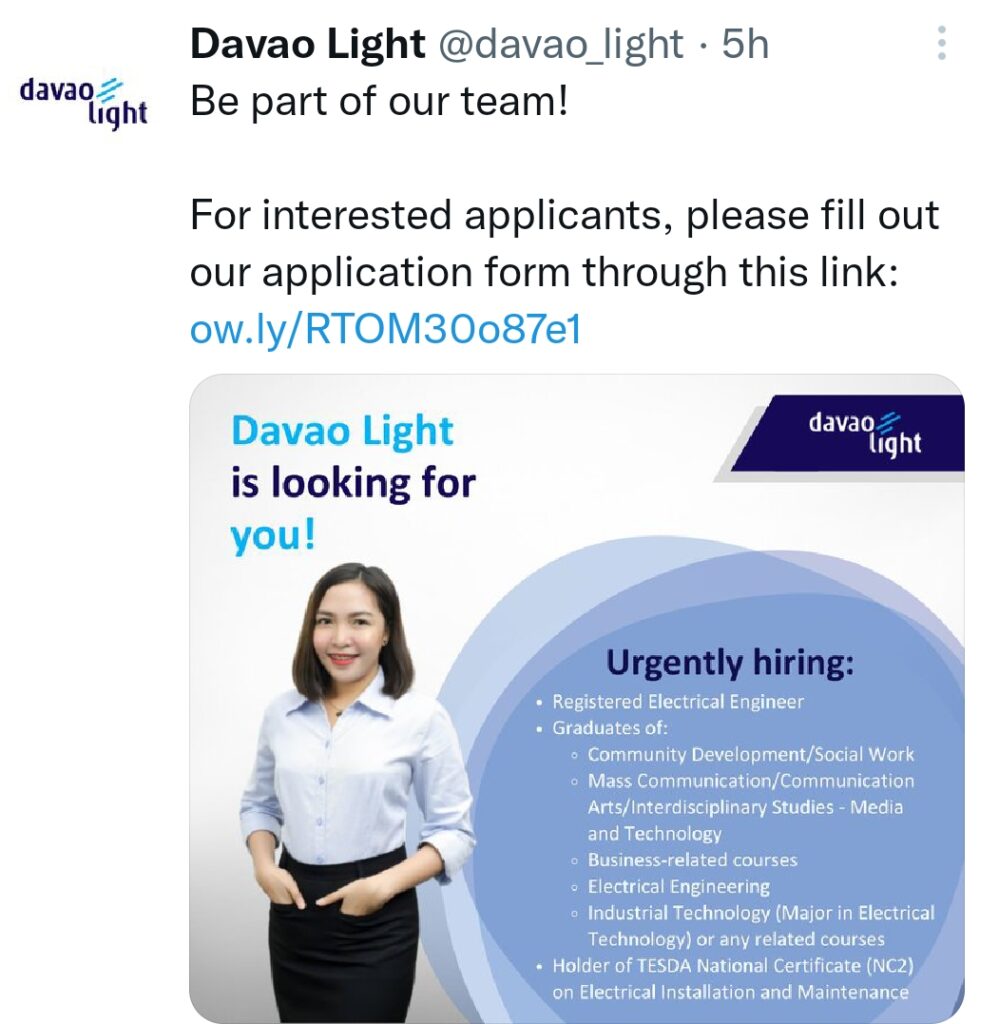Screen dimensions: 999x1024
Task: Click the 'For interested applicants' tweet text
Action: (x=565, y=243)
